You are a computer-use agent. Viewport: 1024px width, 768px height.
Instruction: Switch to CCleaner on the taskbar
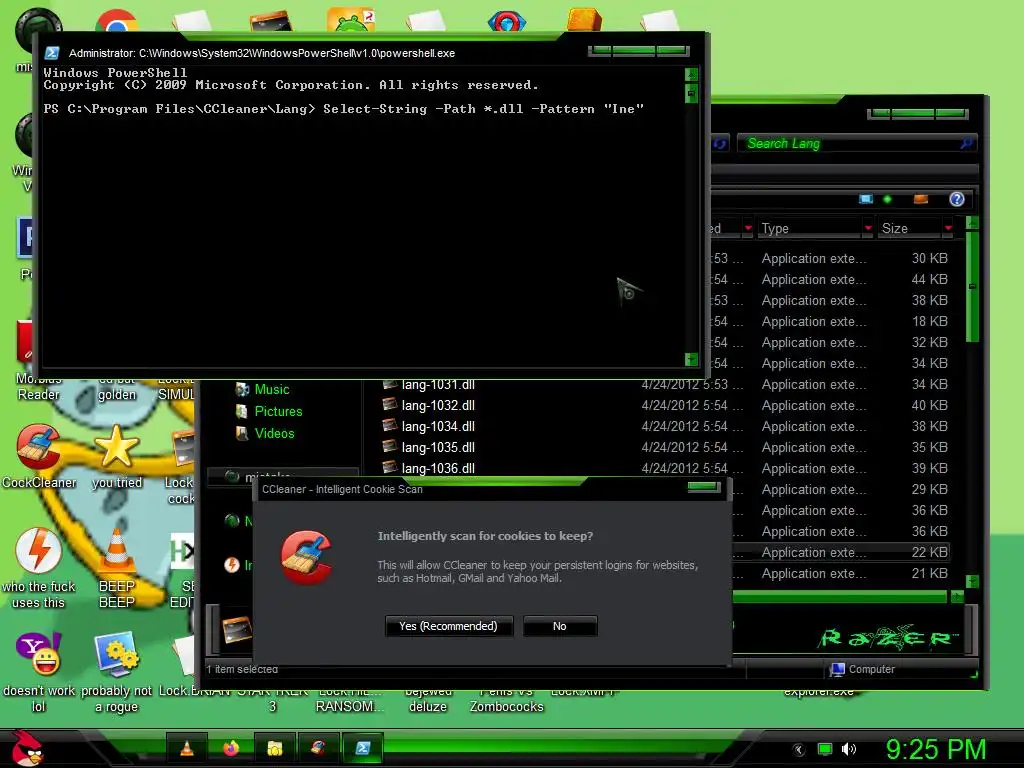coord(319,748)
